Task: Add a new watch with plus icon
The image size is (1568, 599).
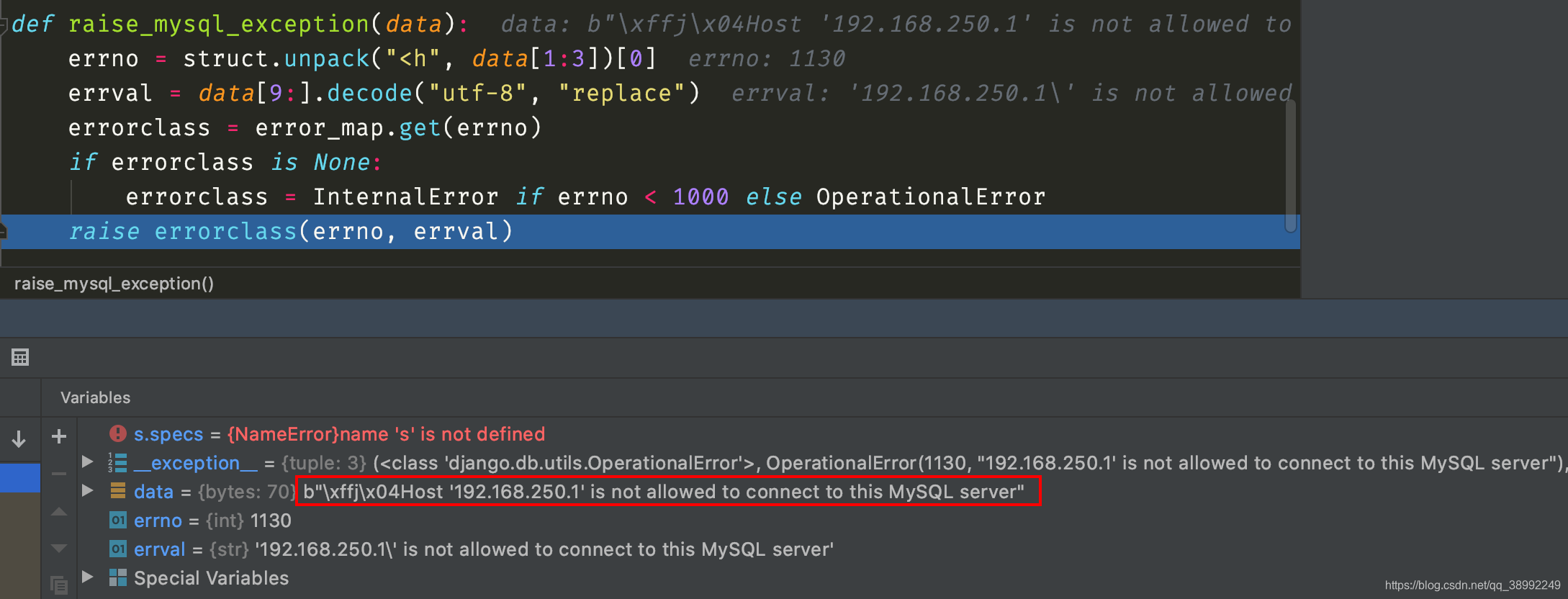Action: click(59, 436)
